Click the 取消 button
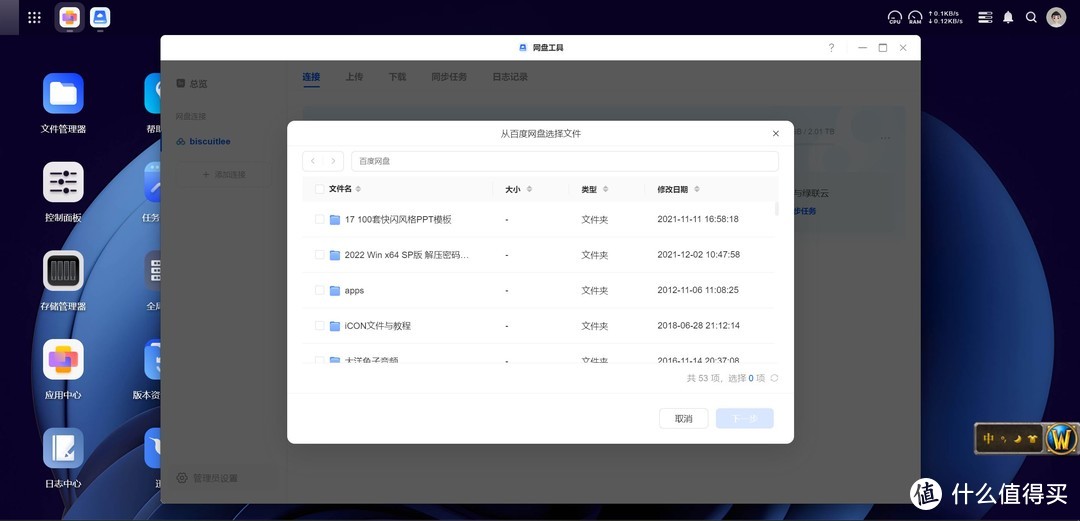The height and width of the screenshot is (521, 1080). click(683, 418)
